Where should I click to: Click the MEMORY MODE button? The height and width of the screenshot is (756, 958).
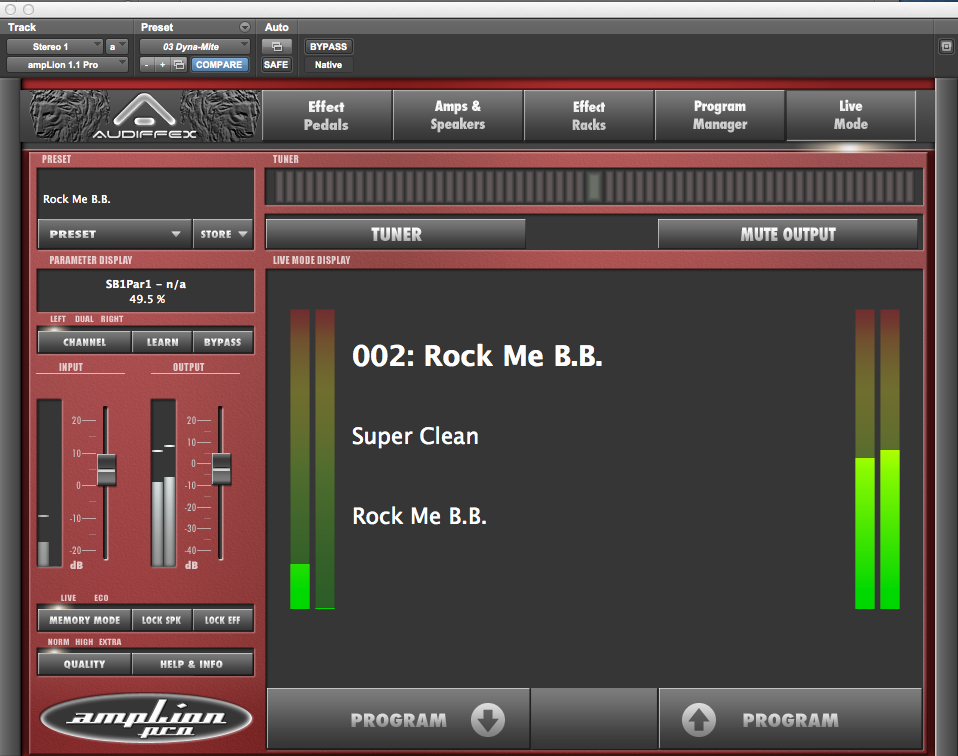pos(84,620)
